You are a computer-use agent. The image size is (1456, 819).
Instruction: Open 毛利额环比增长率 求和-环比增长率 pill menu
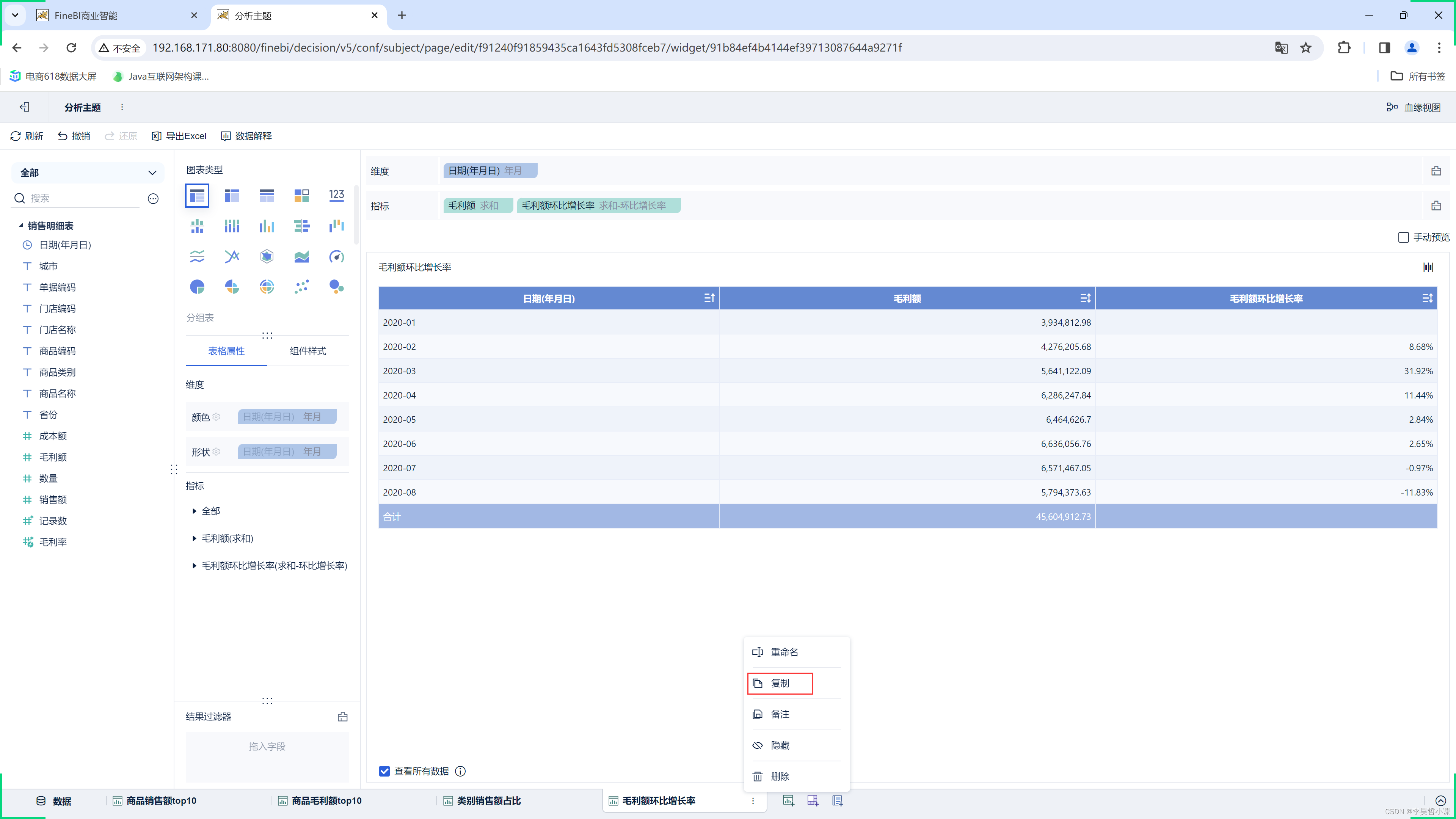[x=599, y=205]
